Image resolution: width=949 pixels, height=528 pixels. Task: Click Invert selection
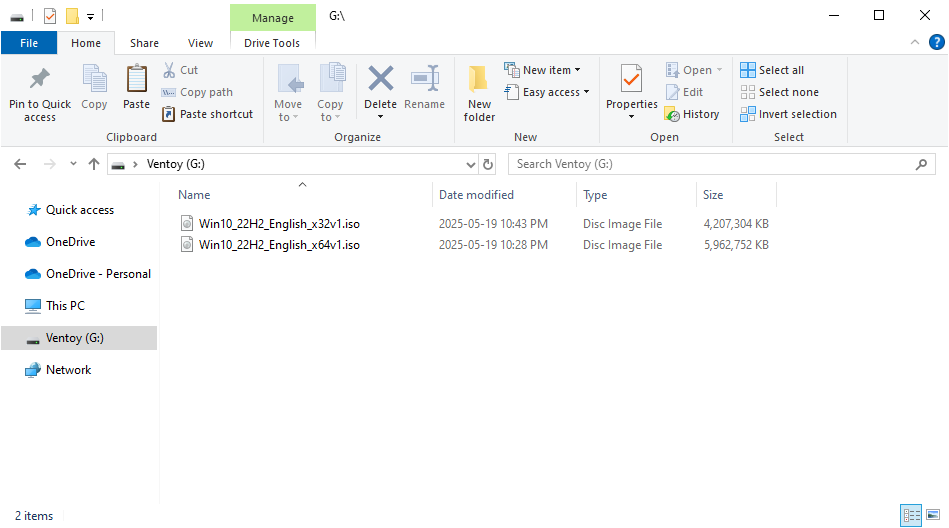(788, 114)
